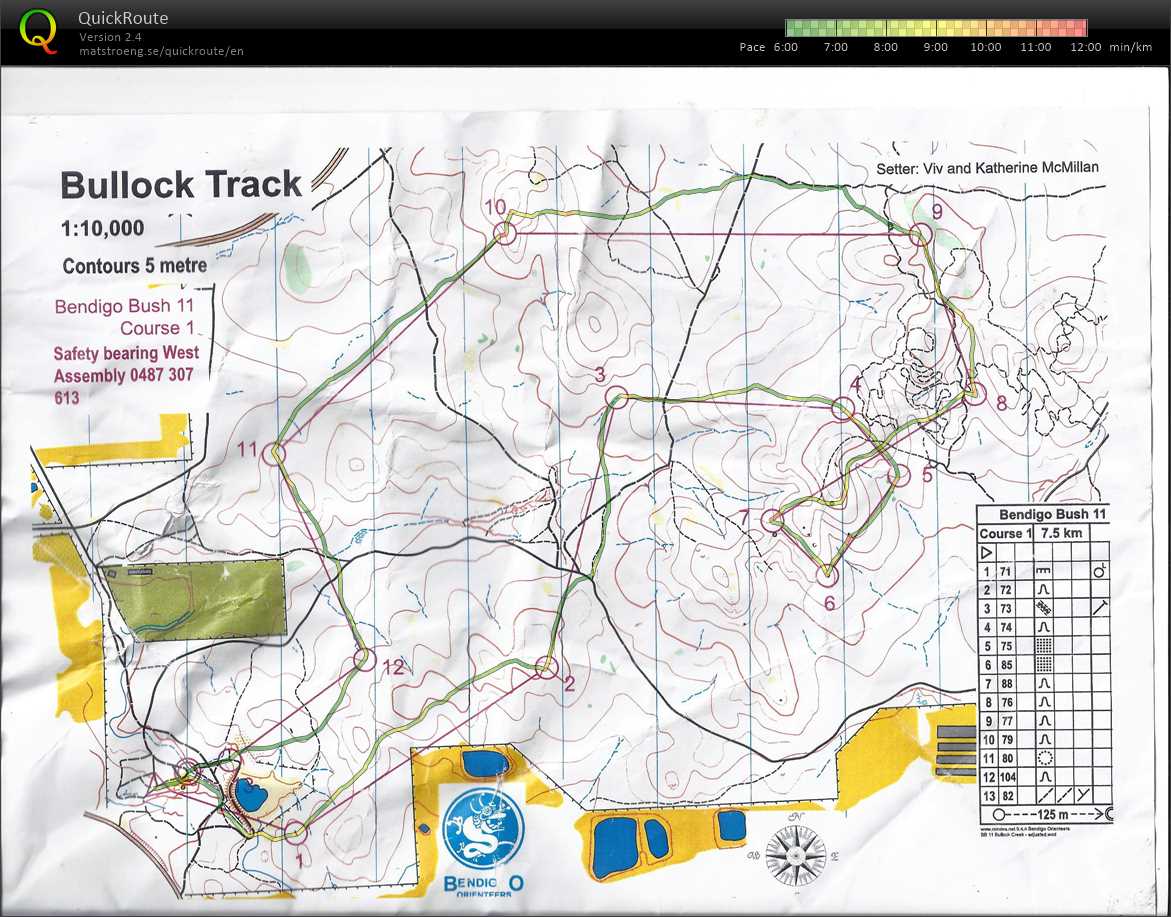
Task: Click the compass rose on the map
Action: click(796, 855)
